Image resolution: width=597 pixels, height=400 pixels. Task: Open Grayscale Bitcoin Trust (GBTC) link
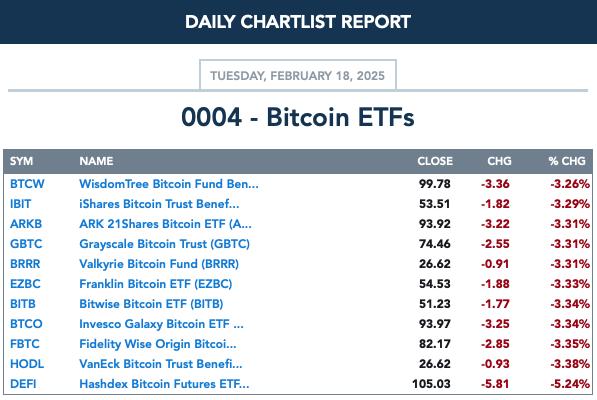pyautogui.click(x=164, y=244)
